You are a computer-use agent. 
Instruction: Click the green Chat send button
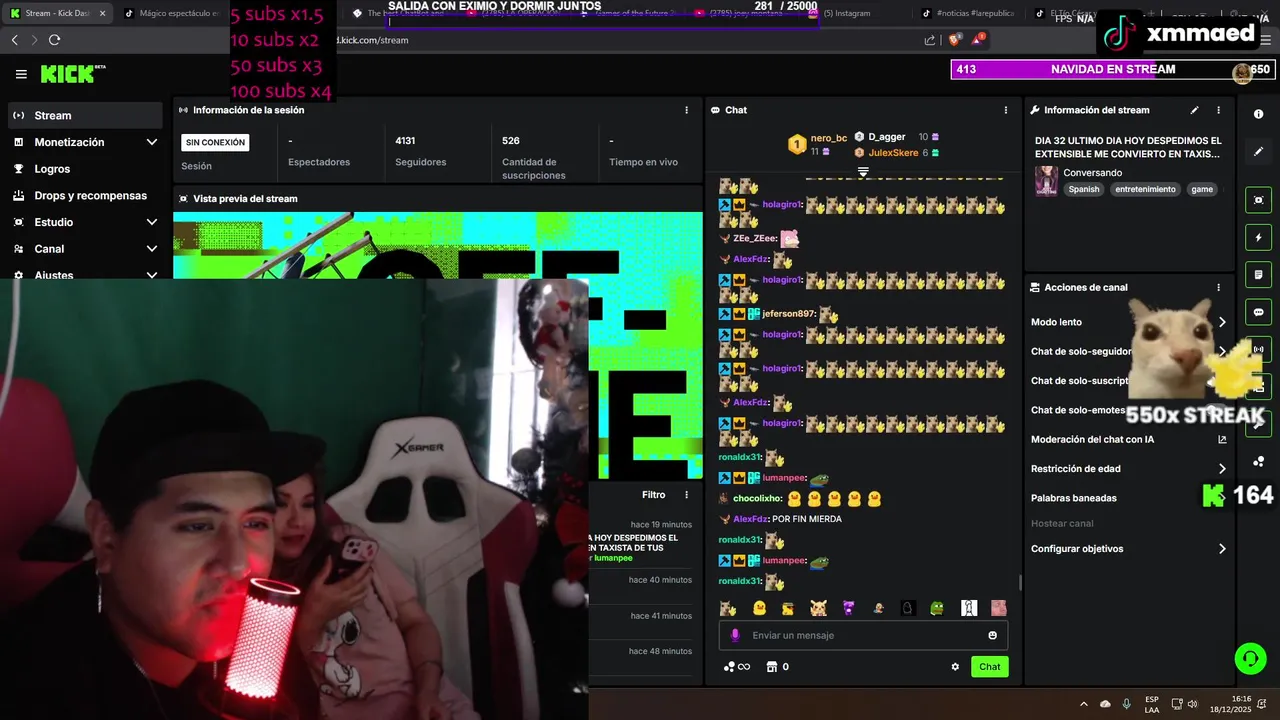pos(989,667)
